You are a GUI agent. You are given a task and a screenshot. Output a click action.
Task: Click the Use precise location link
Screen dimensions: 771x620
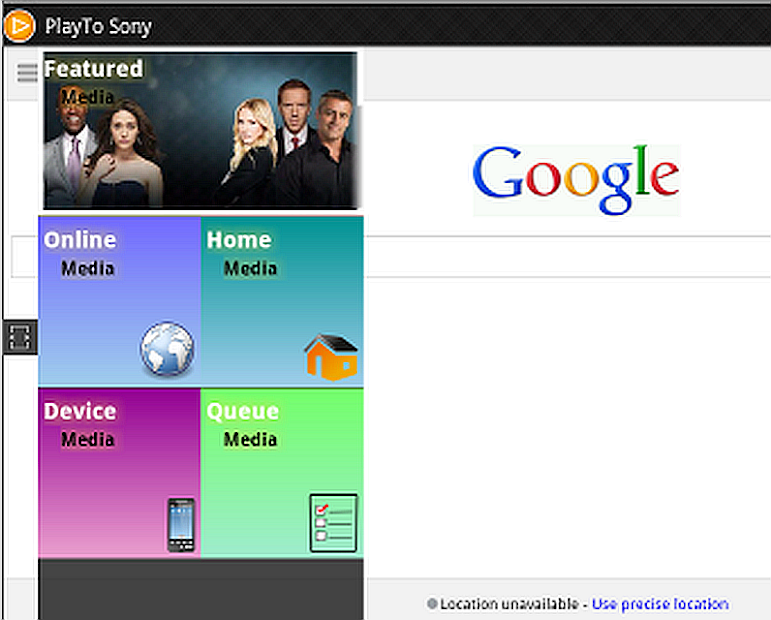click(660, 604)
